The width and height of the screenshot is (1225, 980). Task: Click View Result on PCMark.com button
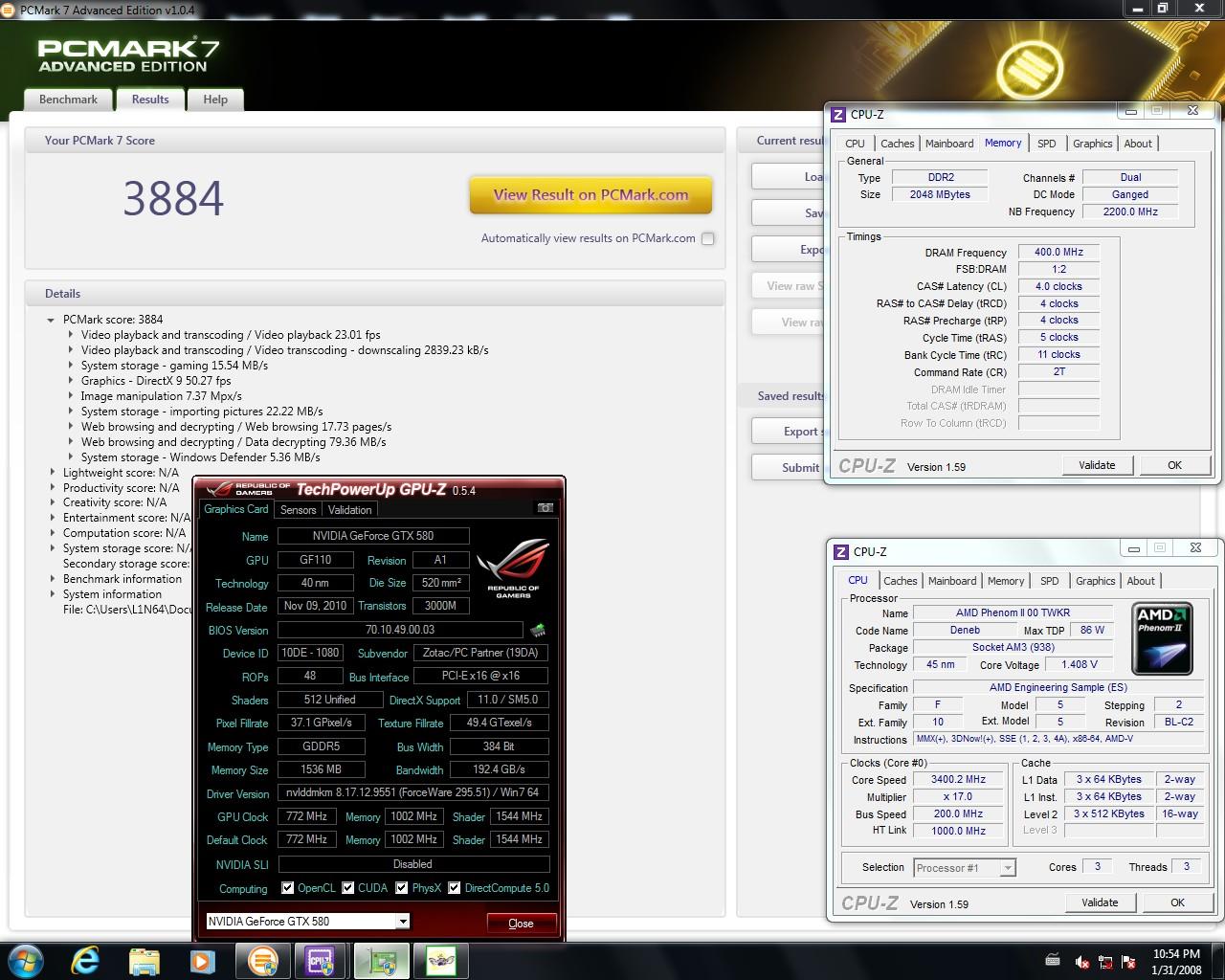coord(590,195)
